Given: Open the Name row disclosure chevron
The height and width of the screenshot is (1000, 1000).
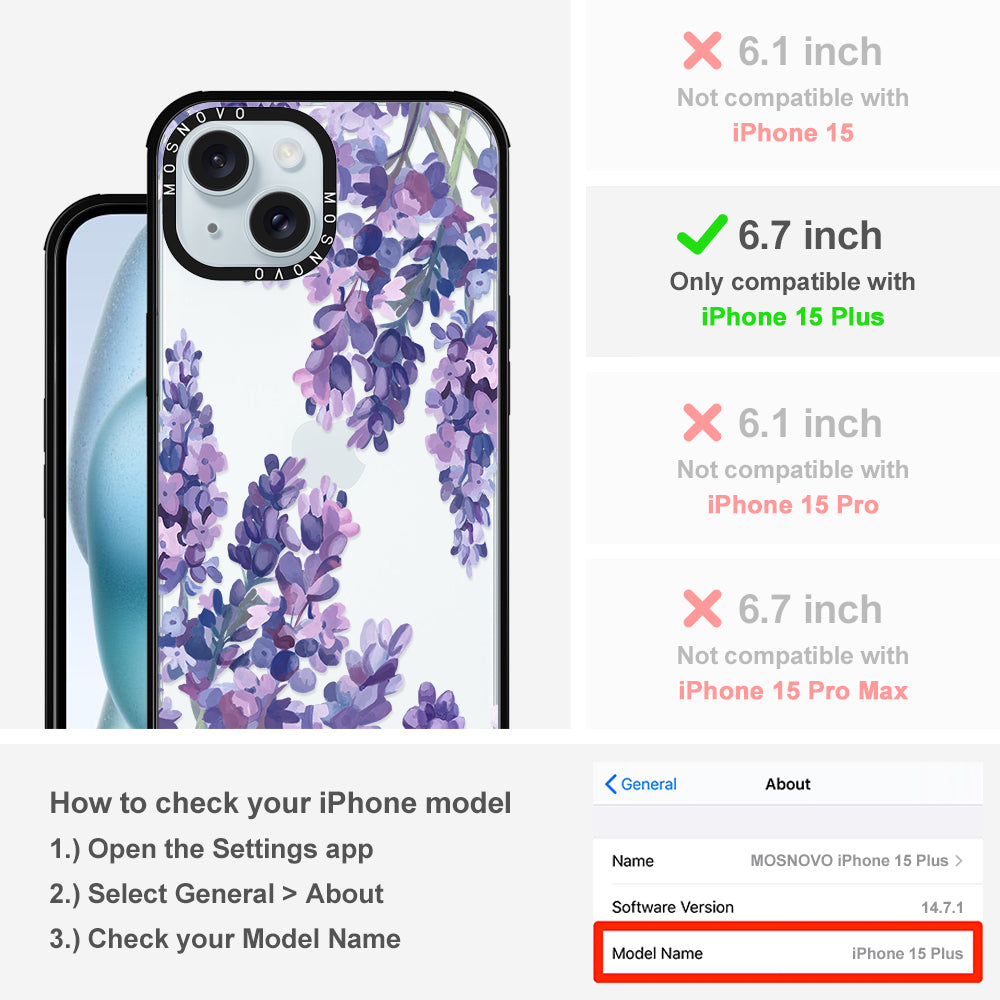Looking at the screenshot, I should coord(959,860).
